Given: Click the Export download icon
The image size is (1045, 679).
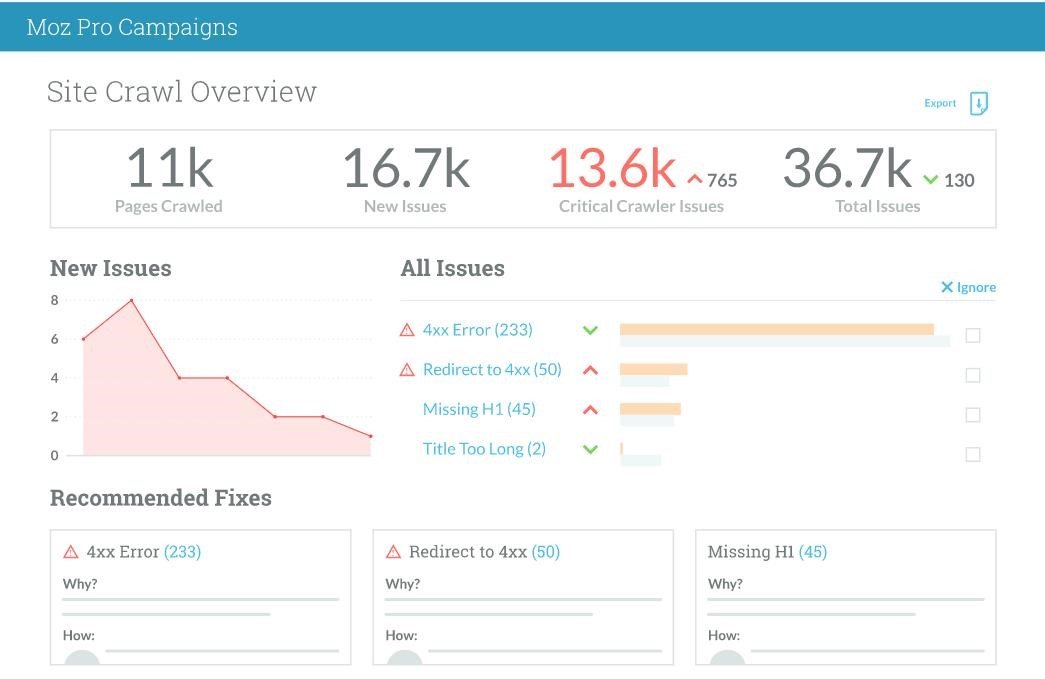Looking at the screenshot, I should pos(979,103).
